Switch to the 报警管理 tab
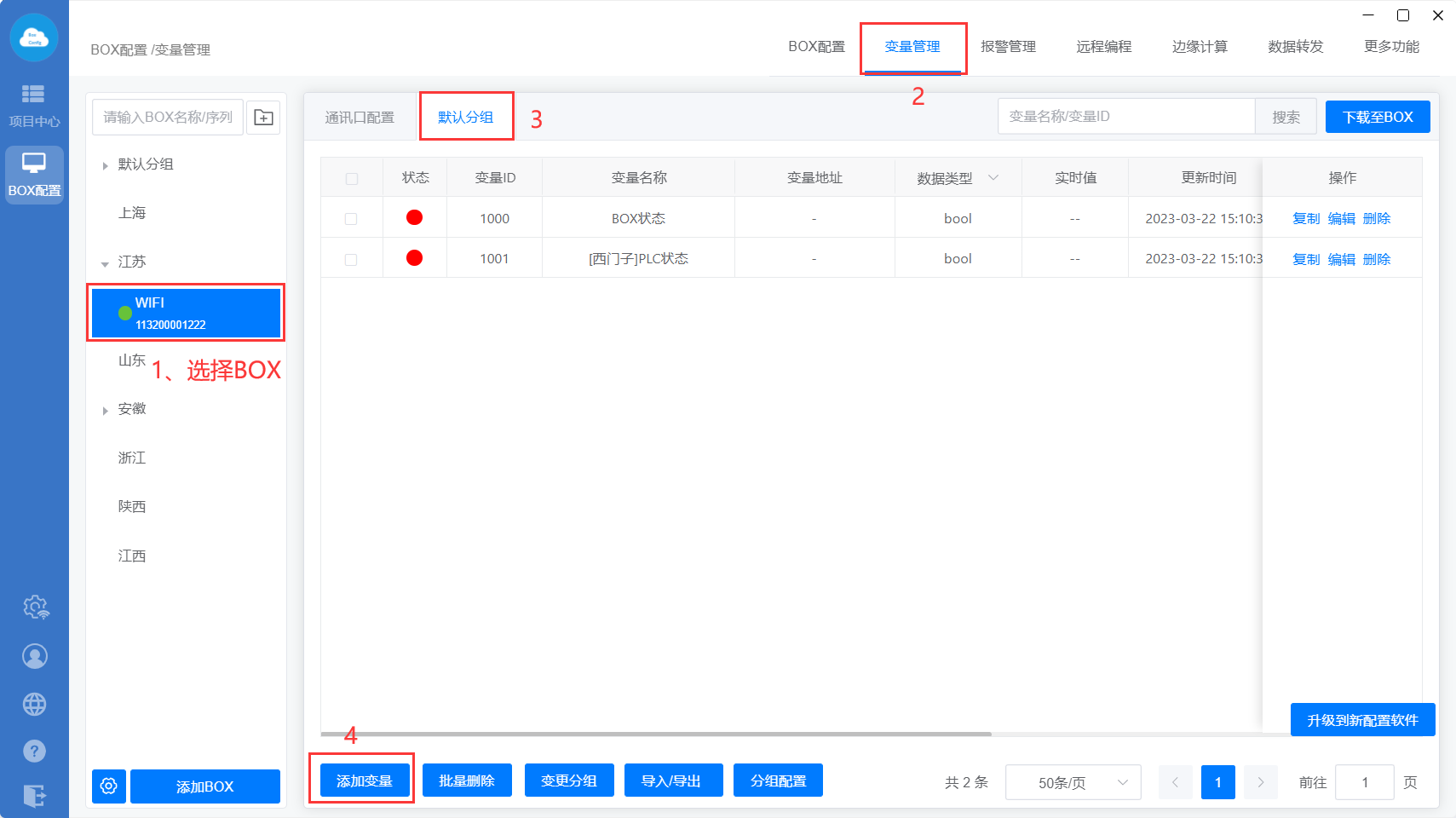The height and width of the screenshot is (818, 1456). point(1008,47)
